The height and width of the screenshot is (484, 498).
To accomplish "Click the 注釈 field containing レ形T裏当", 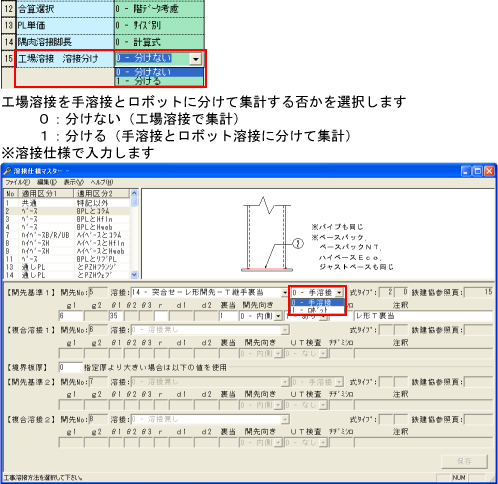I will (x=423, y=316).
